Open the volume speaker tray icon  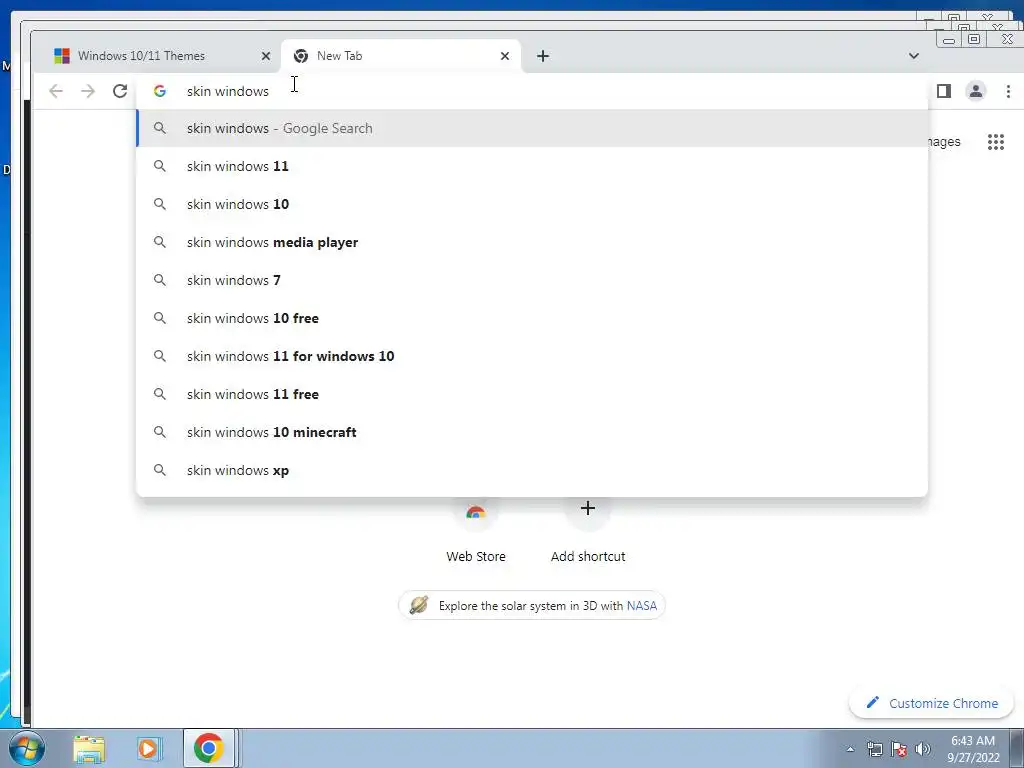923,749
